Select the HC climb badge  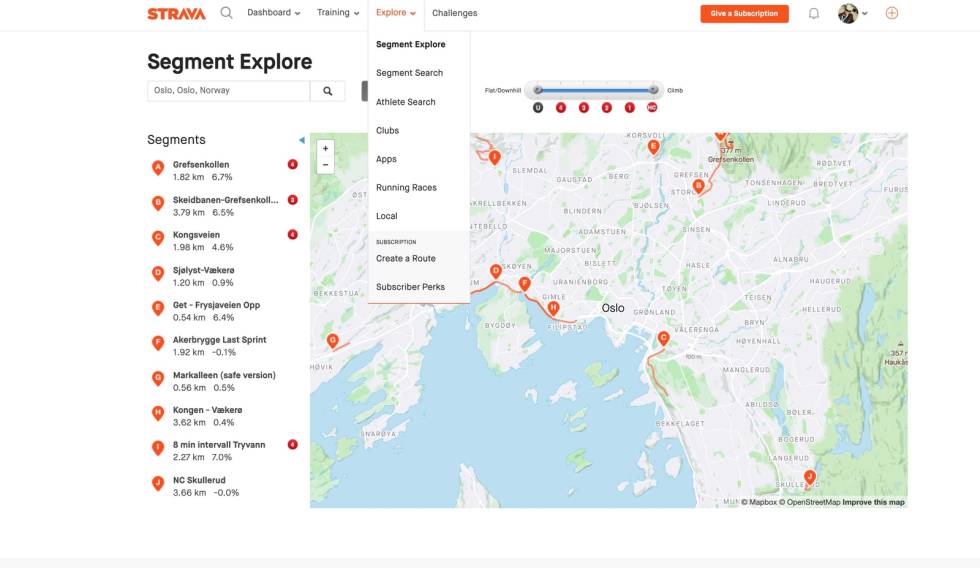click(x=652, y=107)
